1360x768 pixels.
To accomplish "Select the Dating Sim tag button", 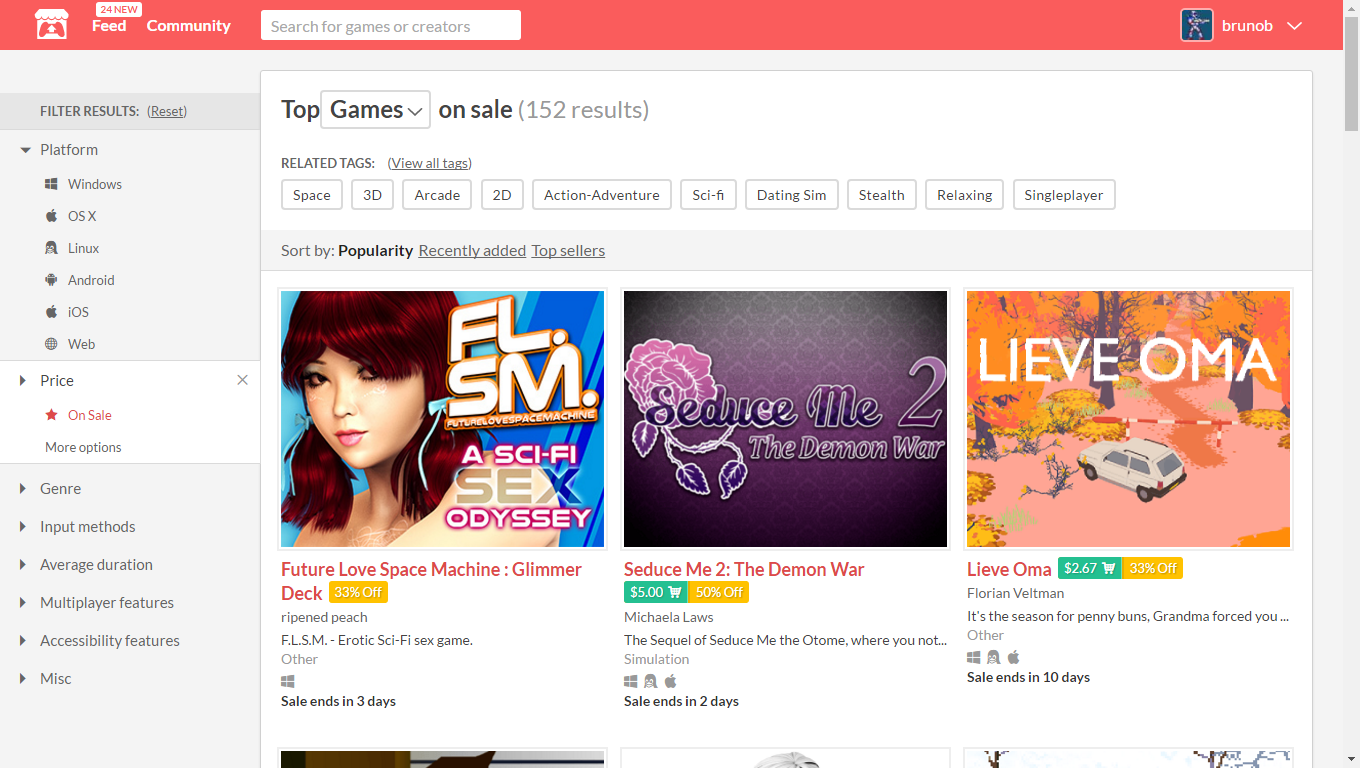I will tap(791, 195).
